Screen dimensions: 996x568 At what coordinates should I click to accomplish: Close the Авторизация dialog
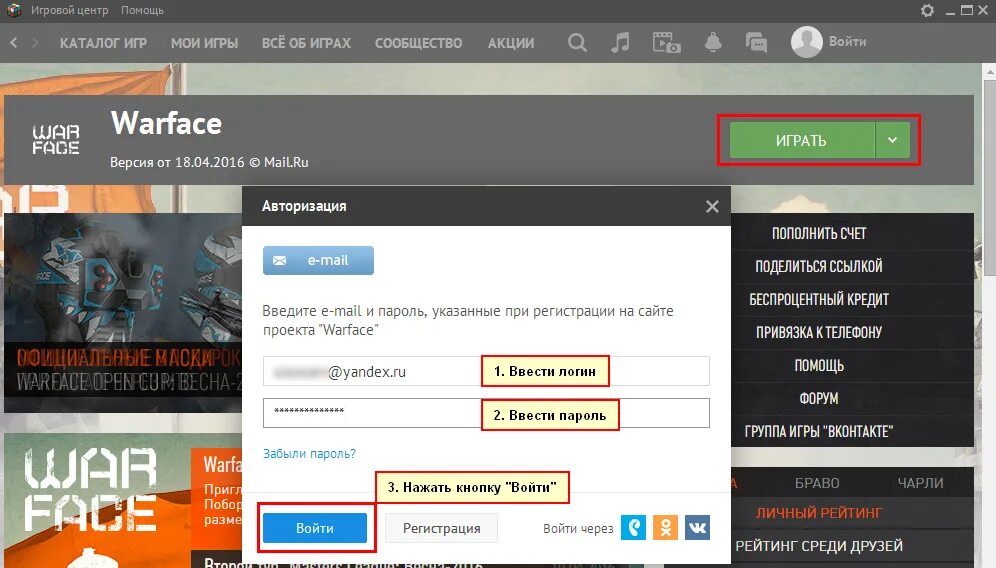[x=712, y=206]
